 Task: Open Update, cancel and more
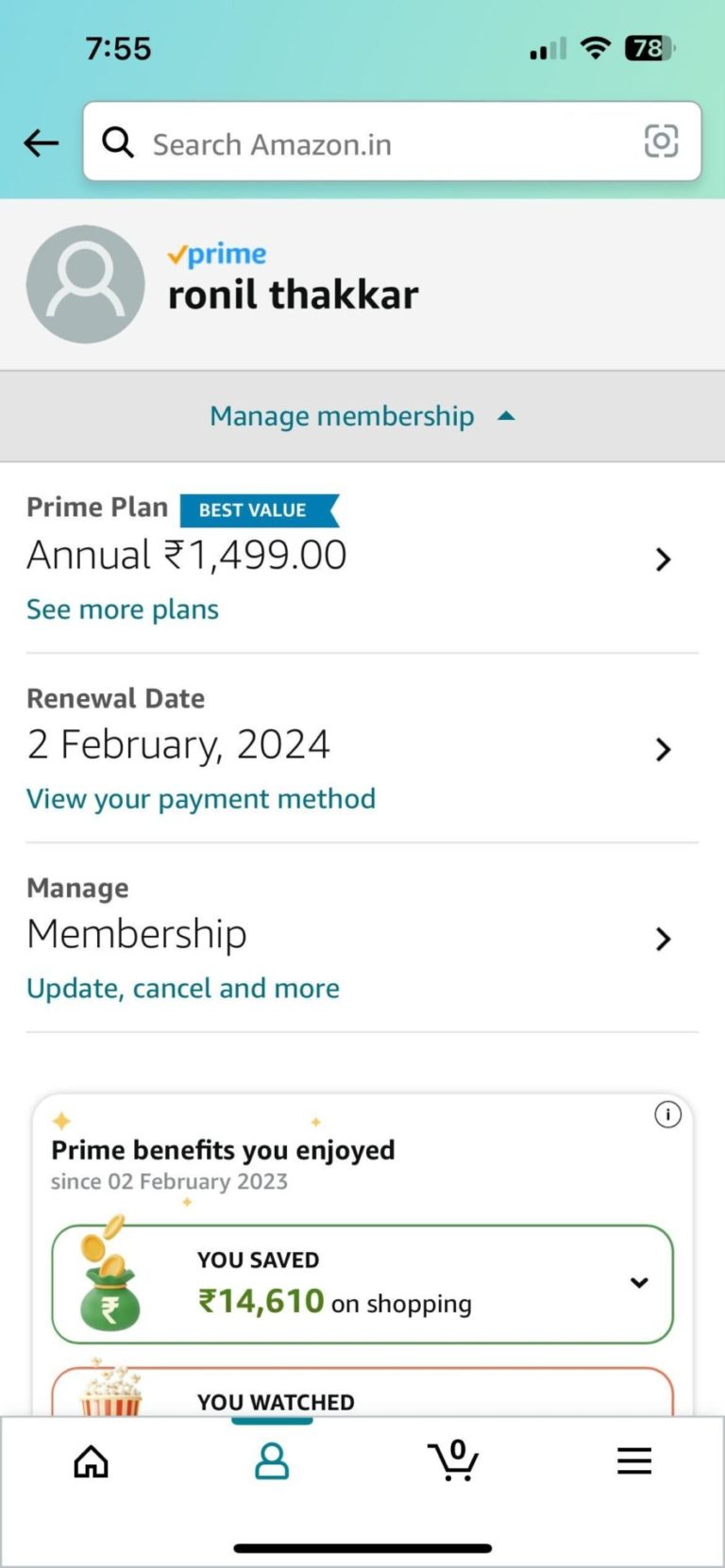tap(182, 988)
